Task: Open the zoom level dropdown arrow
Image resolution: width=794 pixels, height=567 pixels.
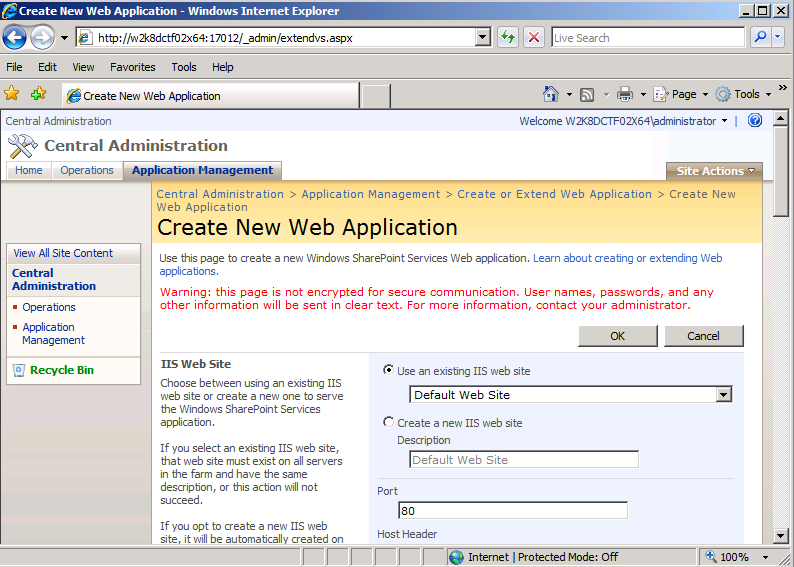Action: pyautogui.click(x=766, y=558)
